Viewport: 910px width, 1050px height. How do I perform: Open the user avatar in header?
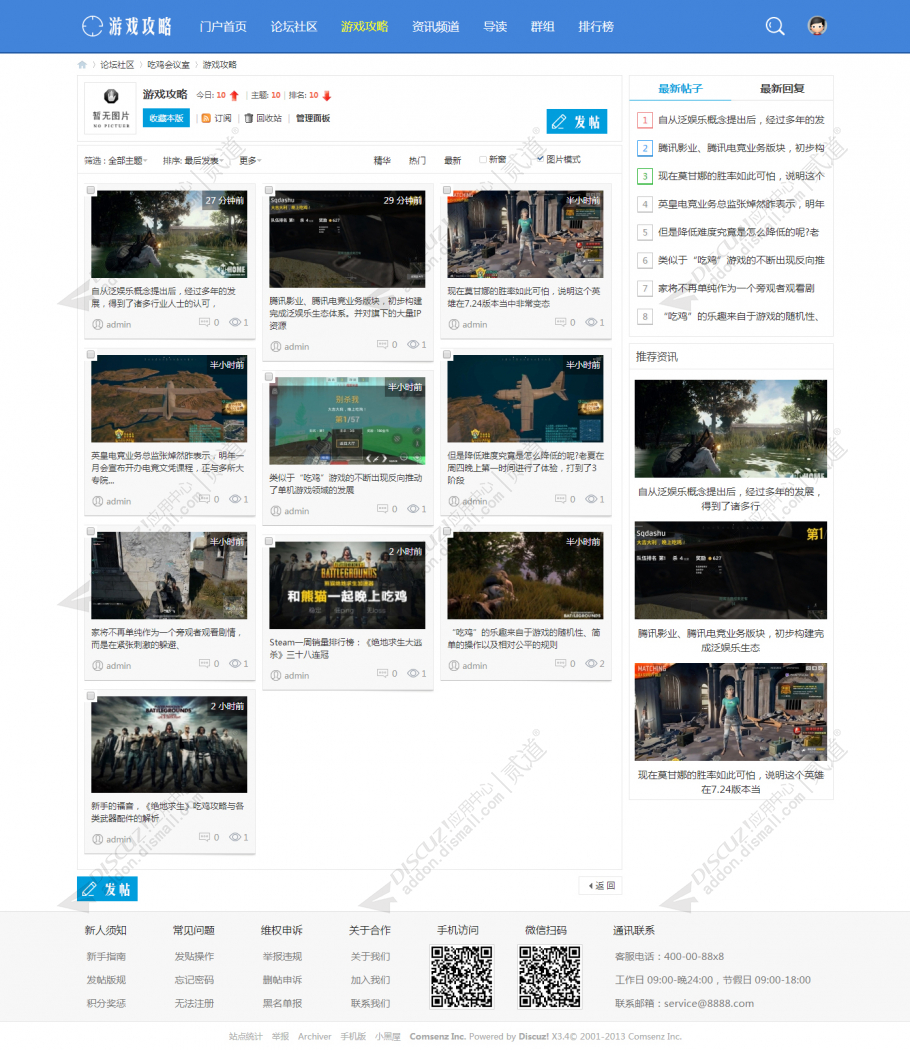point(817,25)
